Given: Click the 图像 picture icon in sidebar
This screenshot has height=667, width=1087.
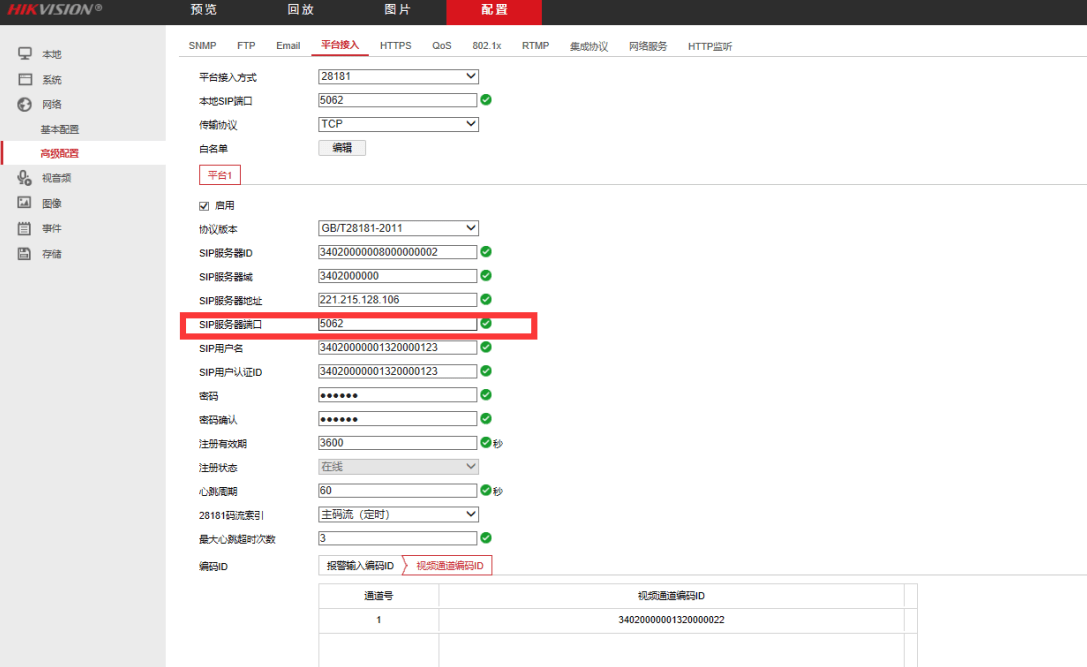Looking at the screenshot, I should click(25, 203).
